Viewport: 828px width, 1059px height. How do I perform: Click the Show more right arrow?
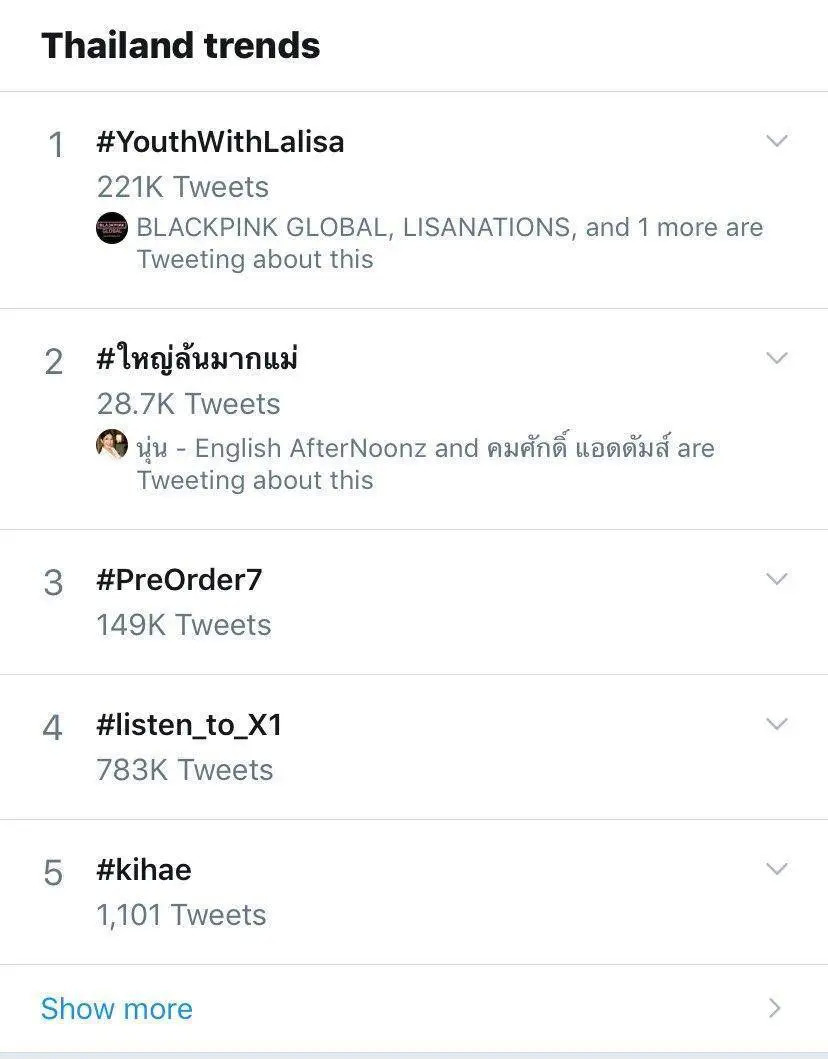pos(775,1008)
